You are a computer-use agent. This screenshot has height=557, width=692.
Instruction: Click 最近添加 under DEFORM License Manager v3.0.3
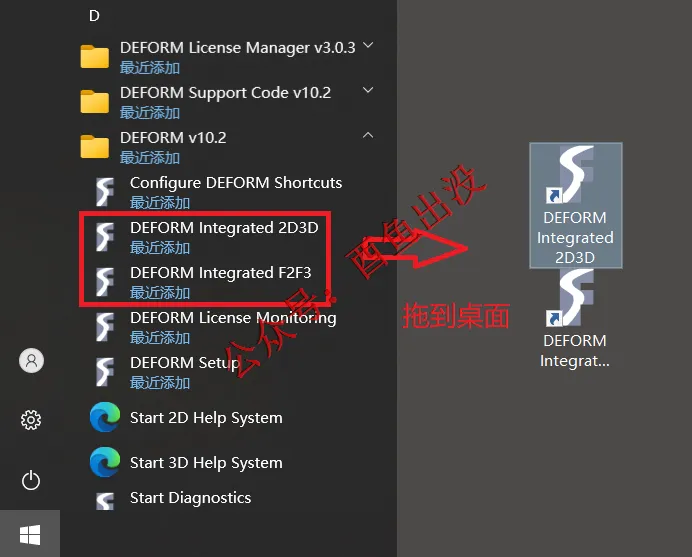tap(150, 68)
